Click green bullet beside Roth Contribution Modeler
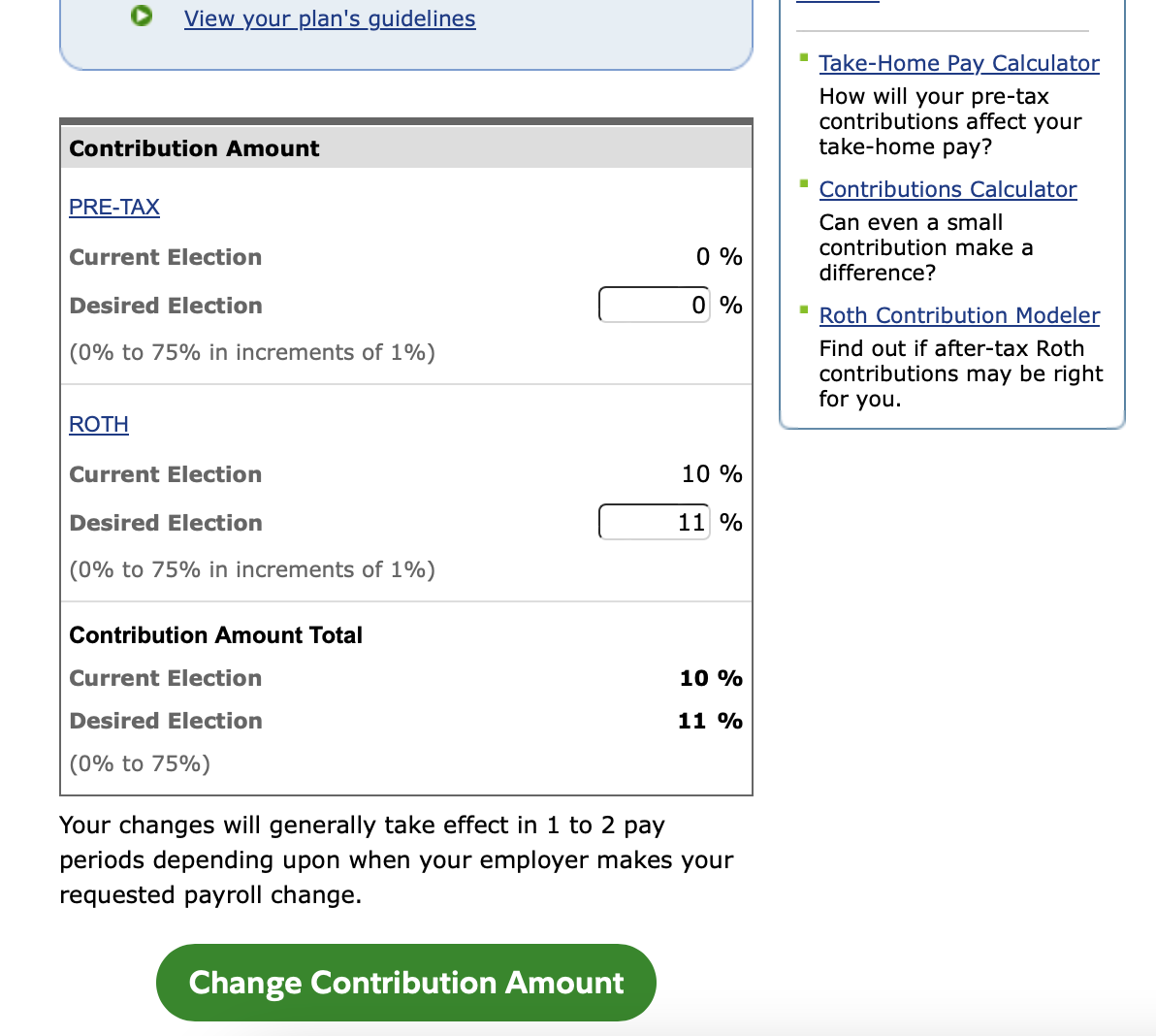This screenshot has width=1156, height=1036. 803,309
